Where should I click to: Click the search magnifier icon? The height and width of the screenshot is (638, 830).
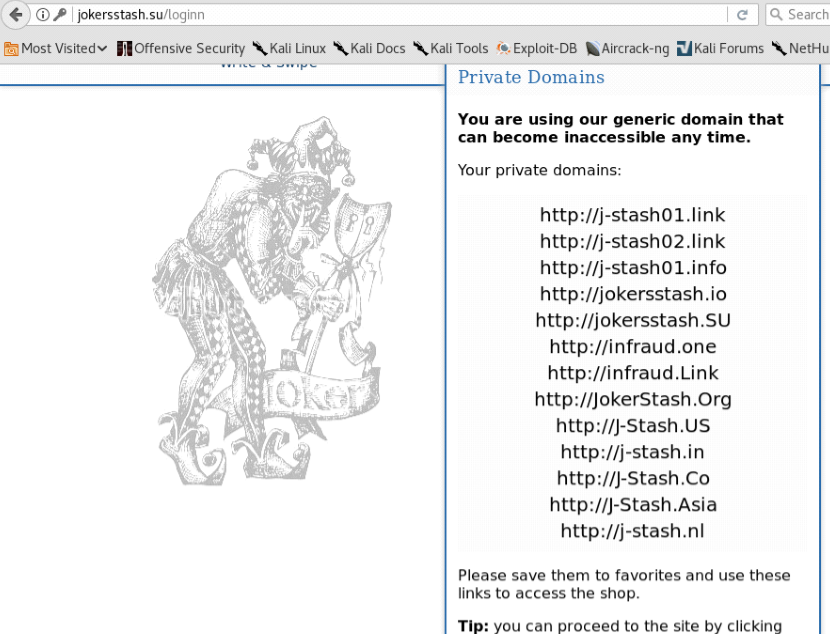[x=775, y=14]
